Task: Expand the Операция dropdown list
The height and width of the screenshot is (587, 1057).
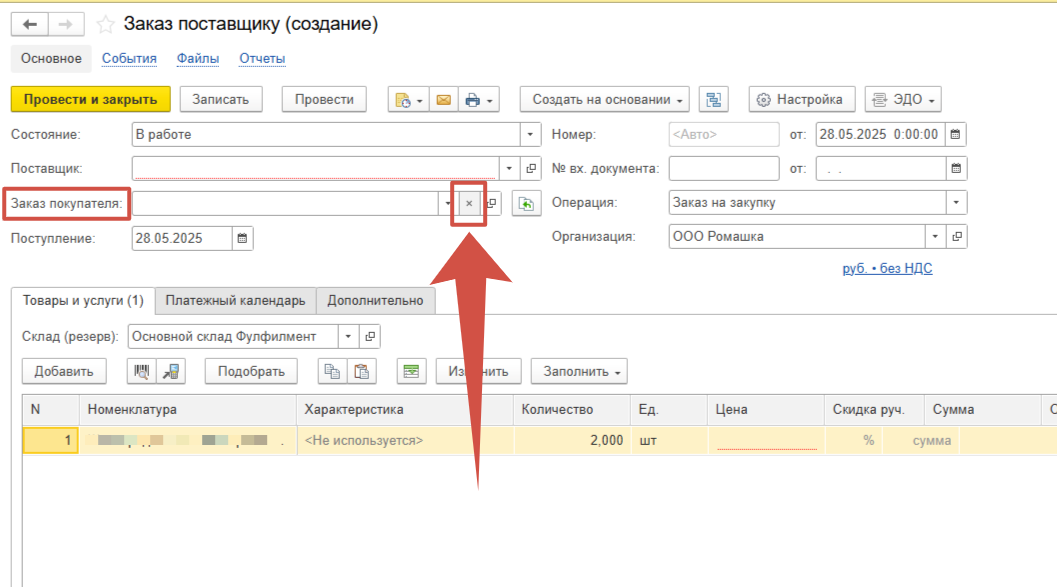Action: tap(957, 203)
